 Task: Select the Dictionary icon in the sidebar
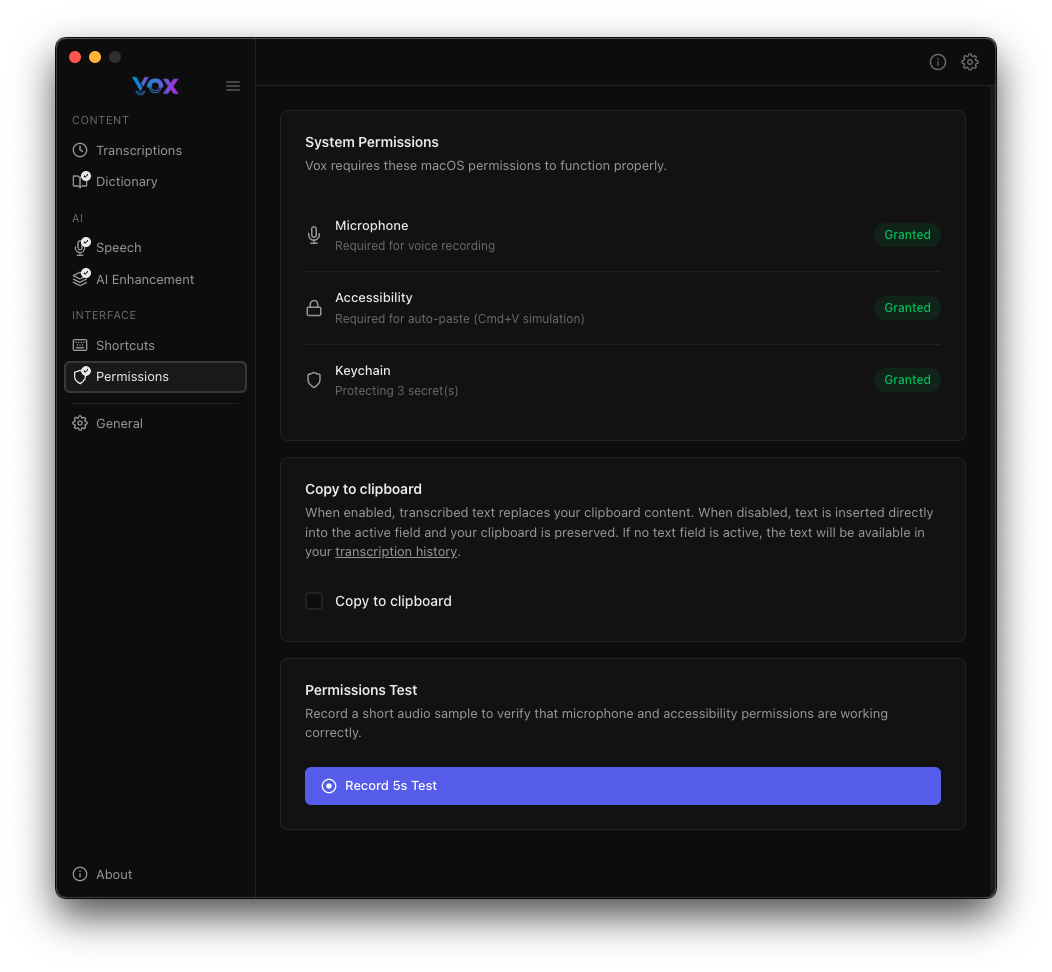coord(80,181)
